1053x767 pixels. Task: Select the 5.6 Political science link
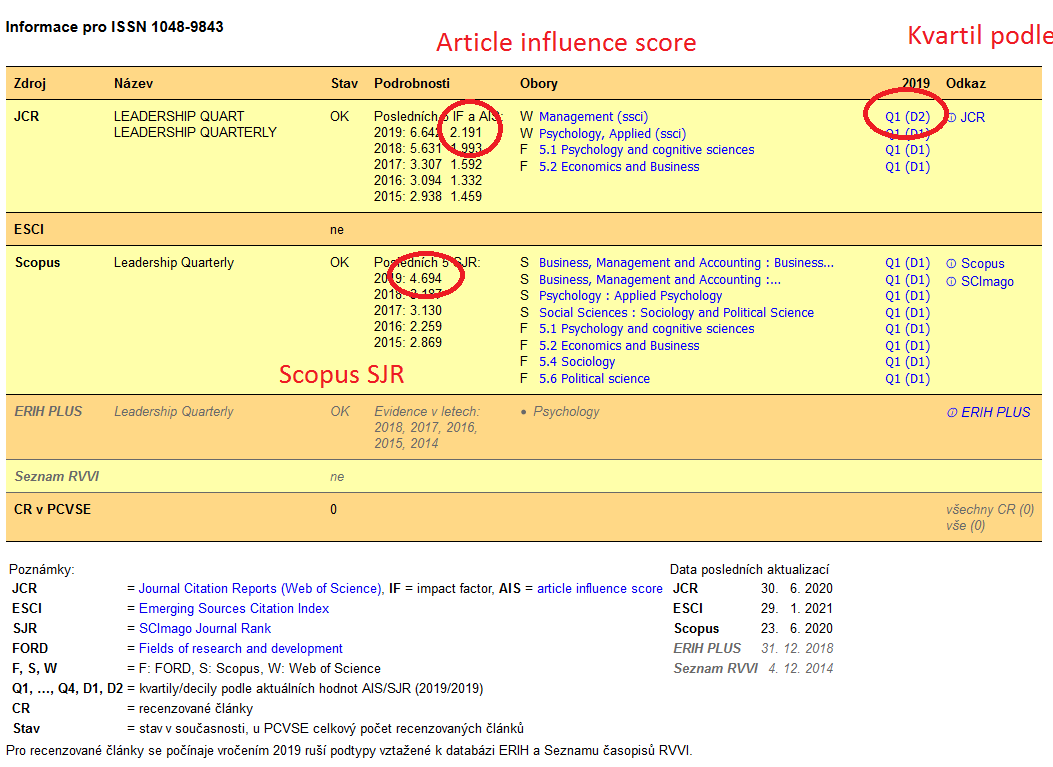pos(594,379)
